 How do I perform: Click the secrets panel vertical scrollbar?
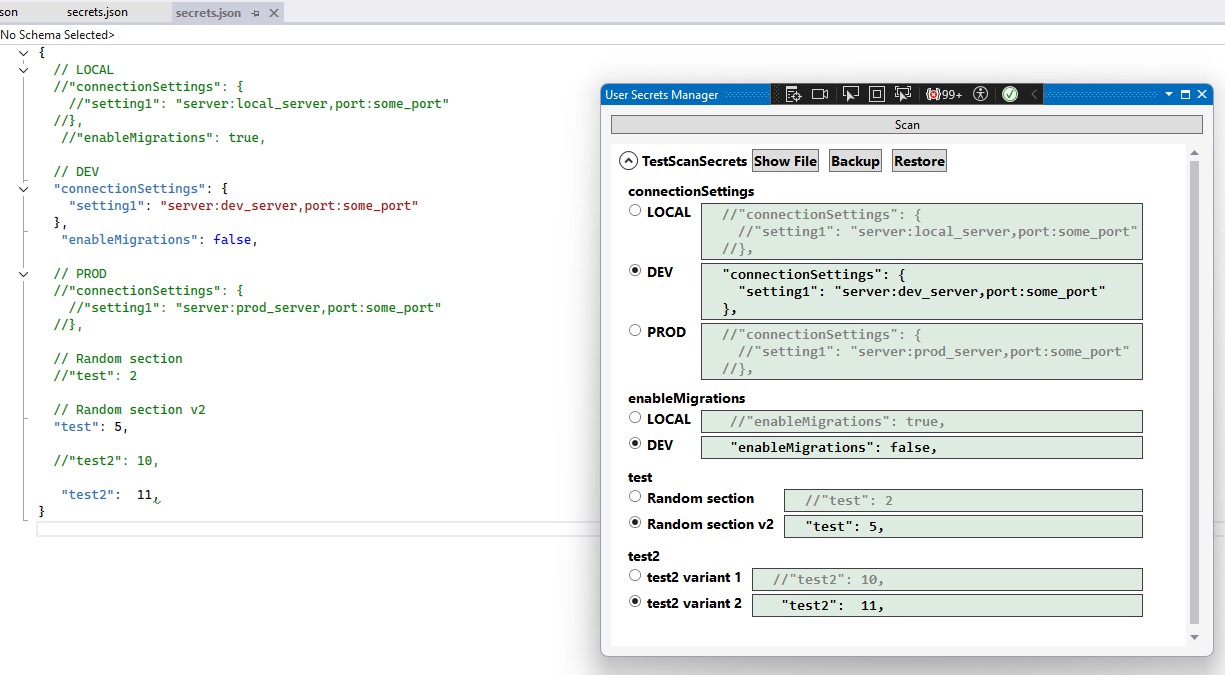[1193, 390]
